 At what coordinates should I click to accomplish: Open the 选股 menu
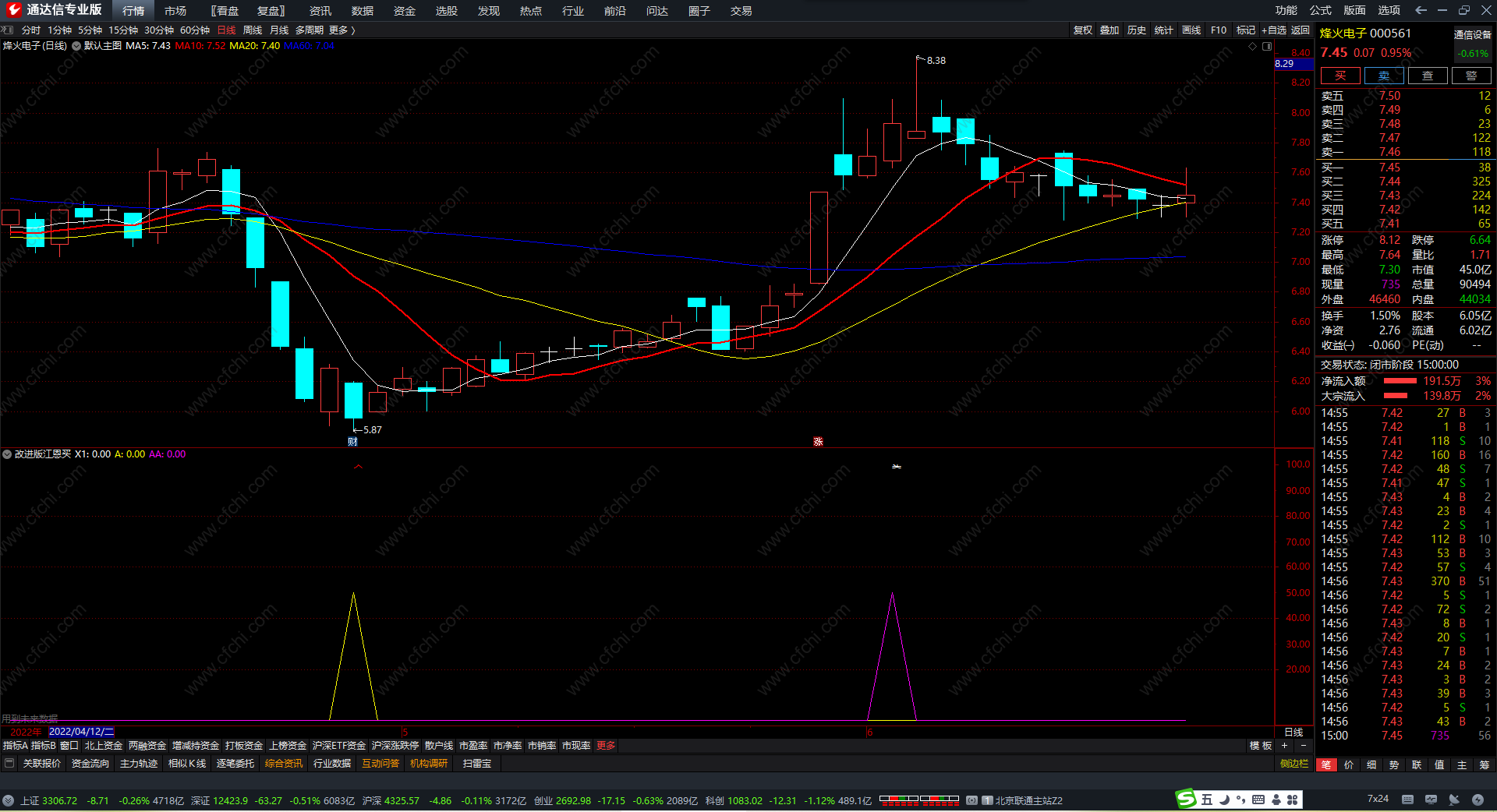447,11
